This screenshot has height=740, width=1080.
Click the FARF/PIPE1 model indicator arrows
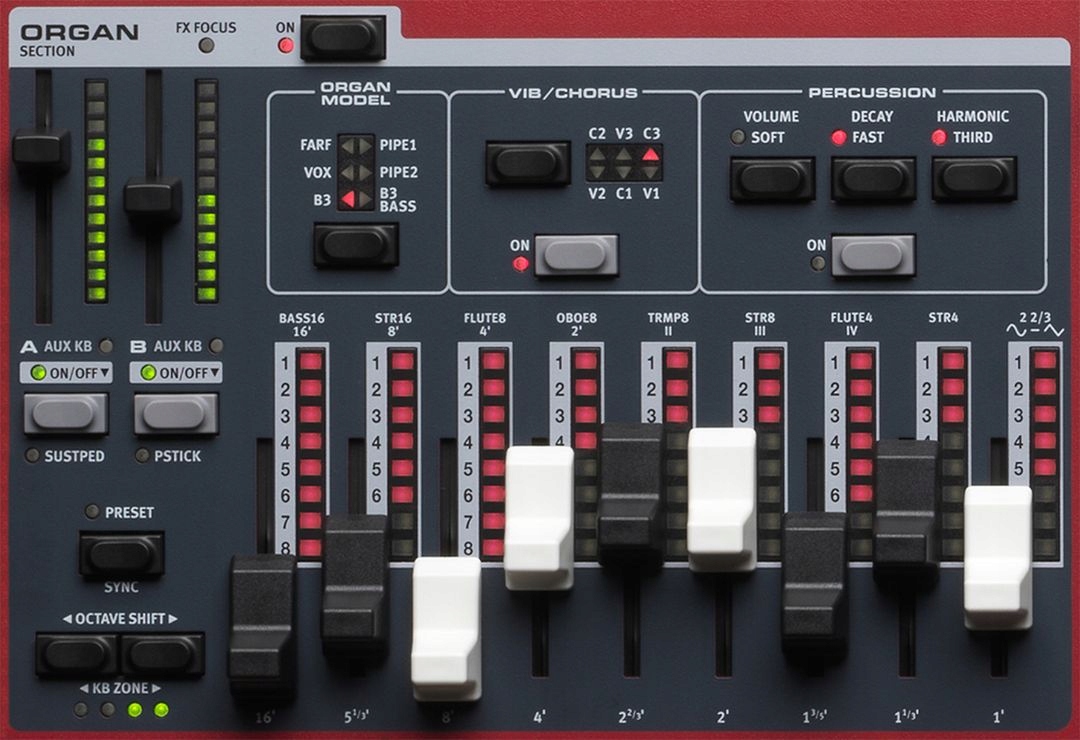356,145
